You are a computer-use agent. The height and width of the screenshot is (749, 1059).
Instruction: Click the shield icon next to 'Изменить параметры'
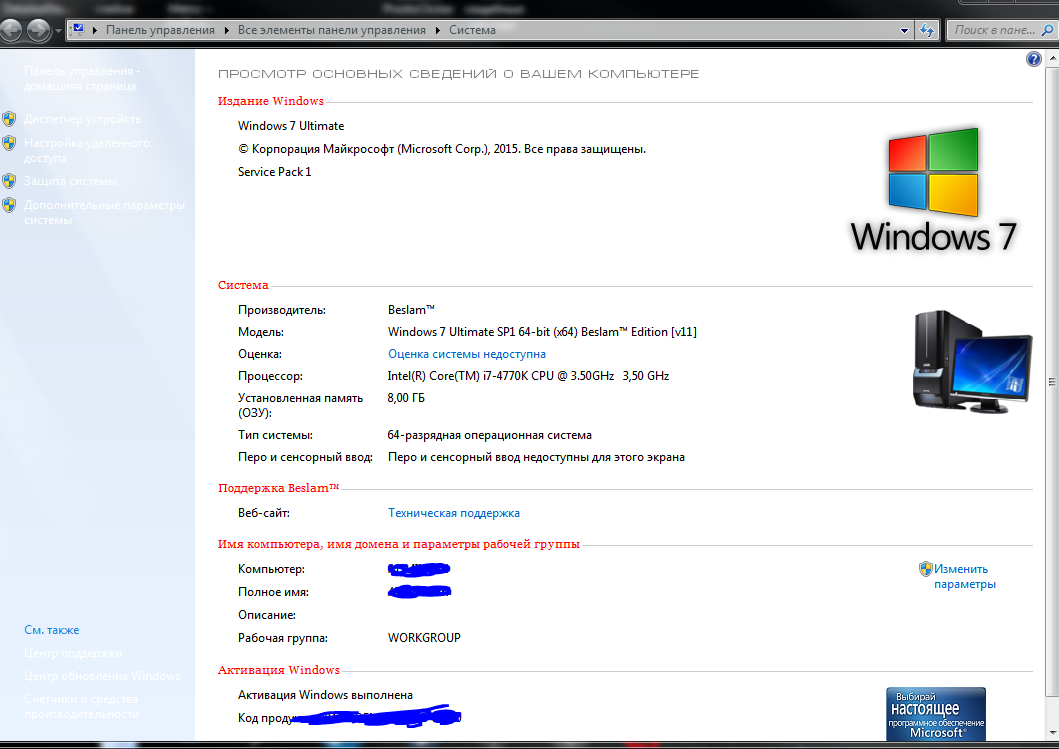click(x=925, y=569)
